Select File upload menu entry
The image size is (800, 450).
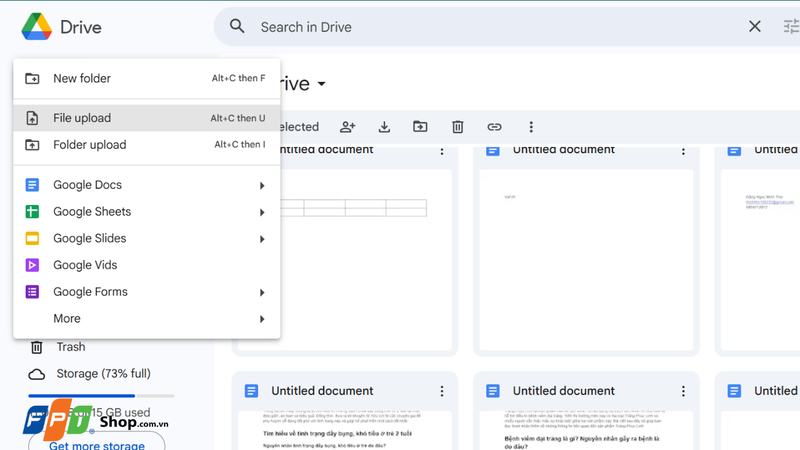click(x=147, y=118)
